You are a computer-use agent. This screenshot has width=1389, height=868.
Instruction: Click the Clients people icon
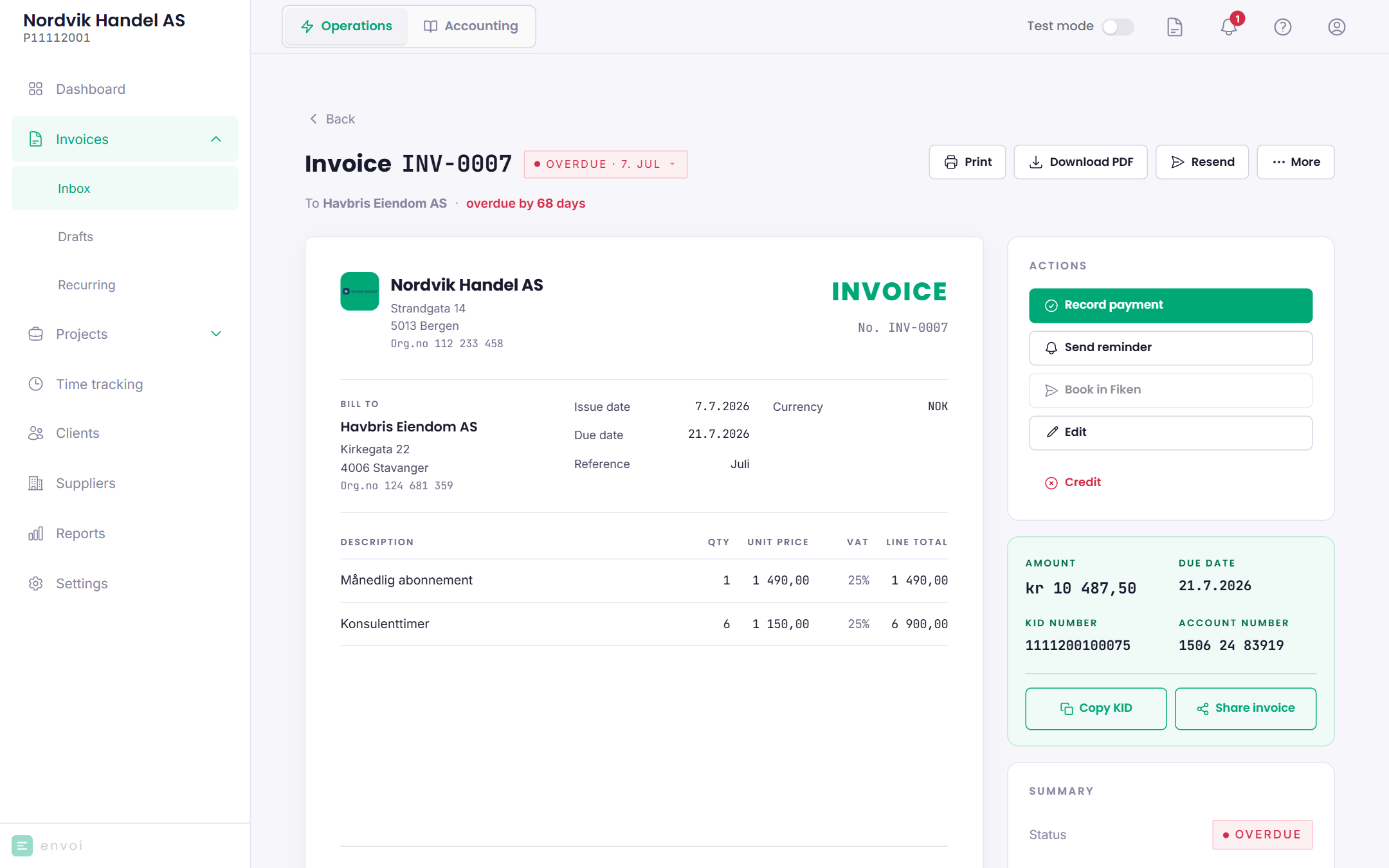[36, 433]
